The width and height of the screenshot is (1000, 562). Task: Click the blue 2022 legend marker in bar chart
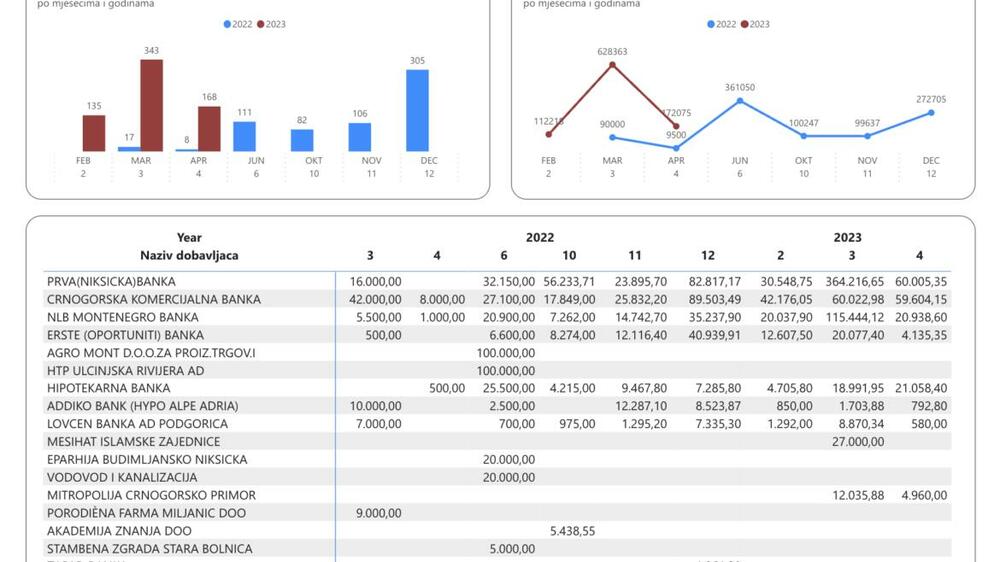[228, 24]
